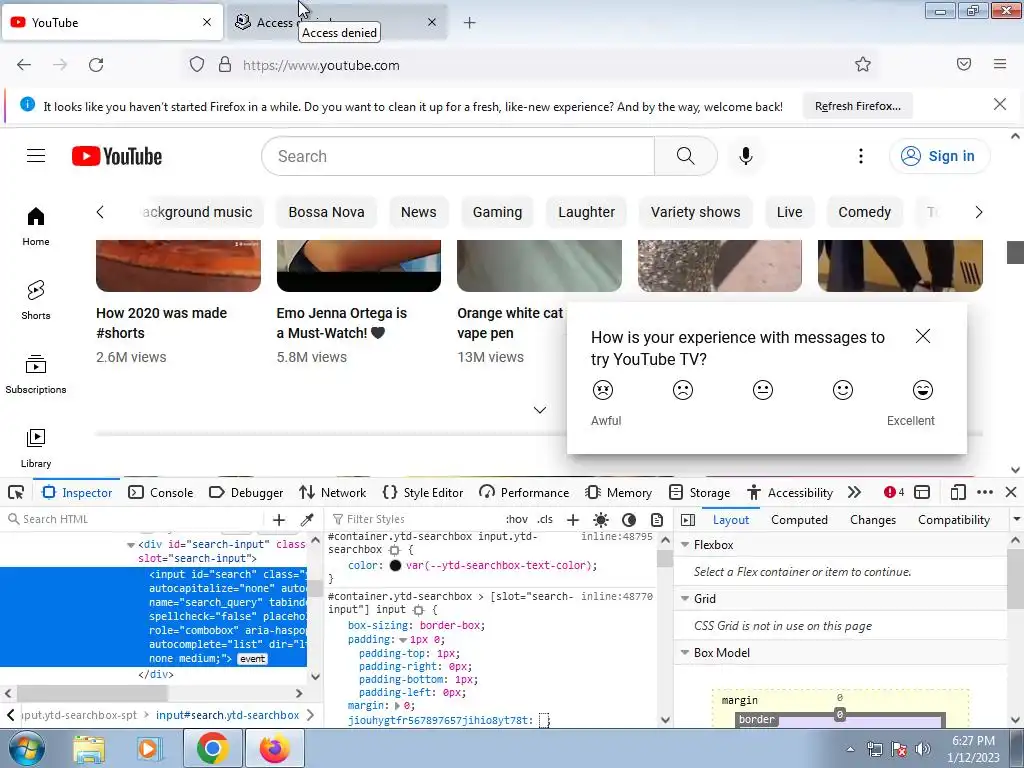Click the Refresh Firefox button
The image size is (1024, 768).
click(857, 106)
